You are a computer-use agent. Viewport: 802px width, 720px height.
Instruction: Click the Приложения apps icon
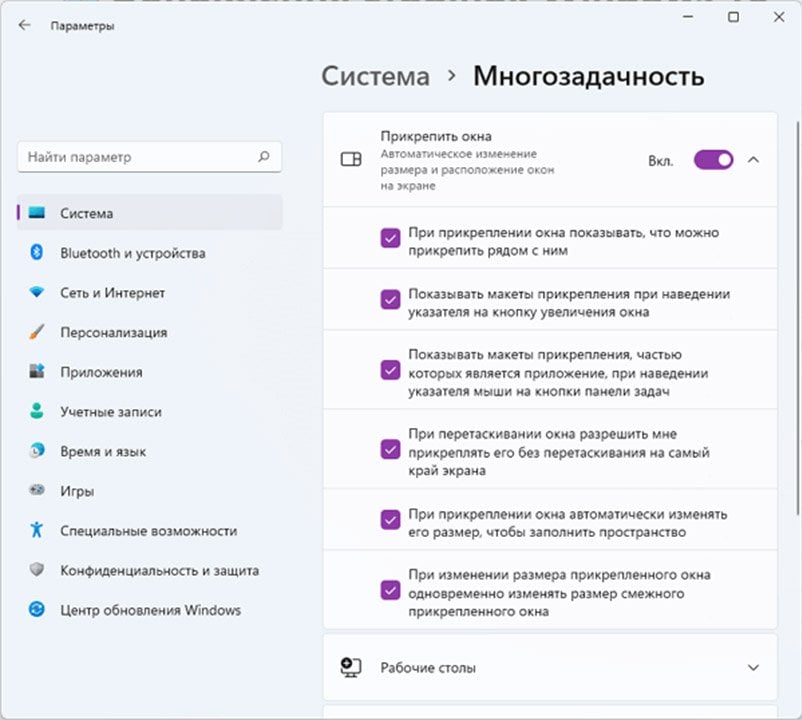pos(36,371)
